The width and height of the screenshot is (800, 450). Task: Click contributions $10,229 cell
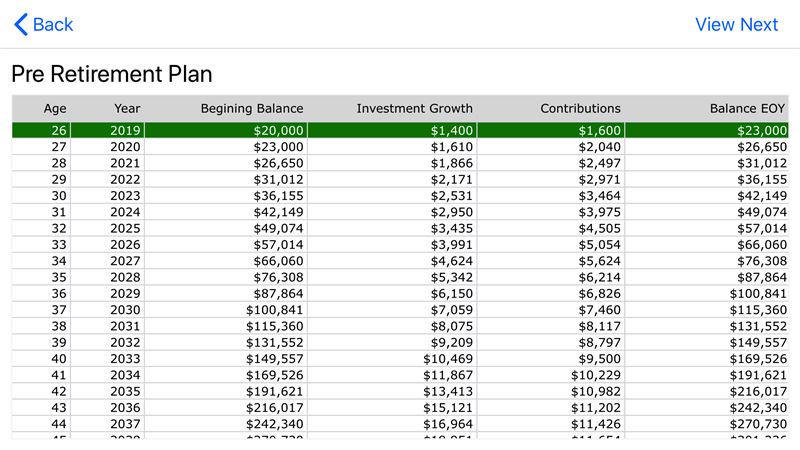pos(551,375)
